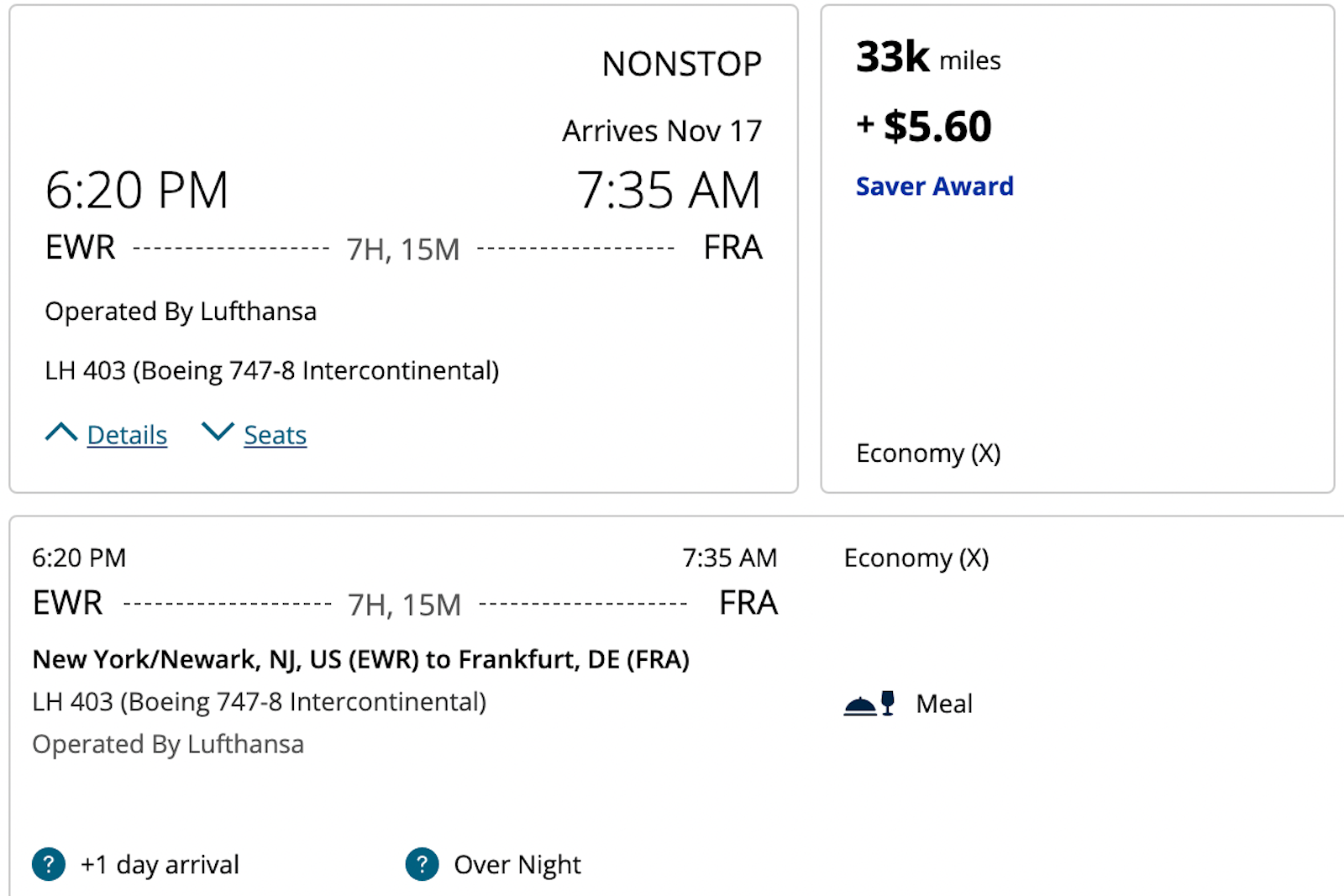Expand seats using the down chevron
Screen dimensions: 1344x896
coord(218,432)
